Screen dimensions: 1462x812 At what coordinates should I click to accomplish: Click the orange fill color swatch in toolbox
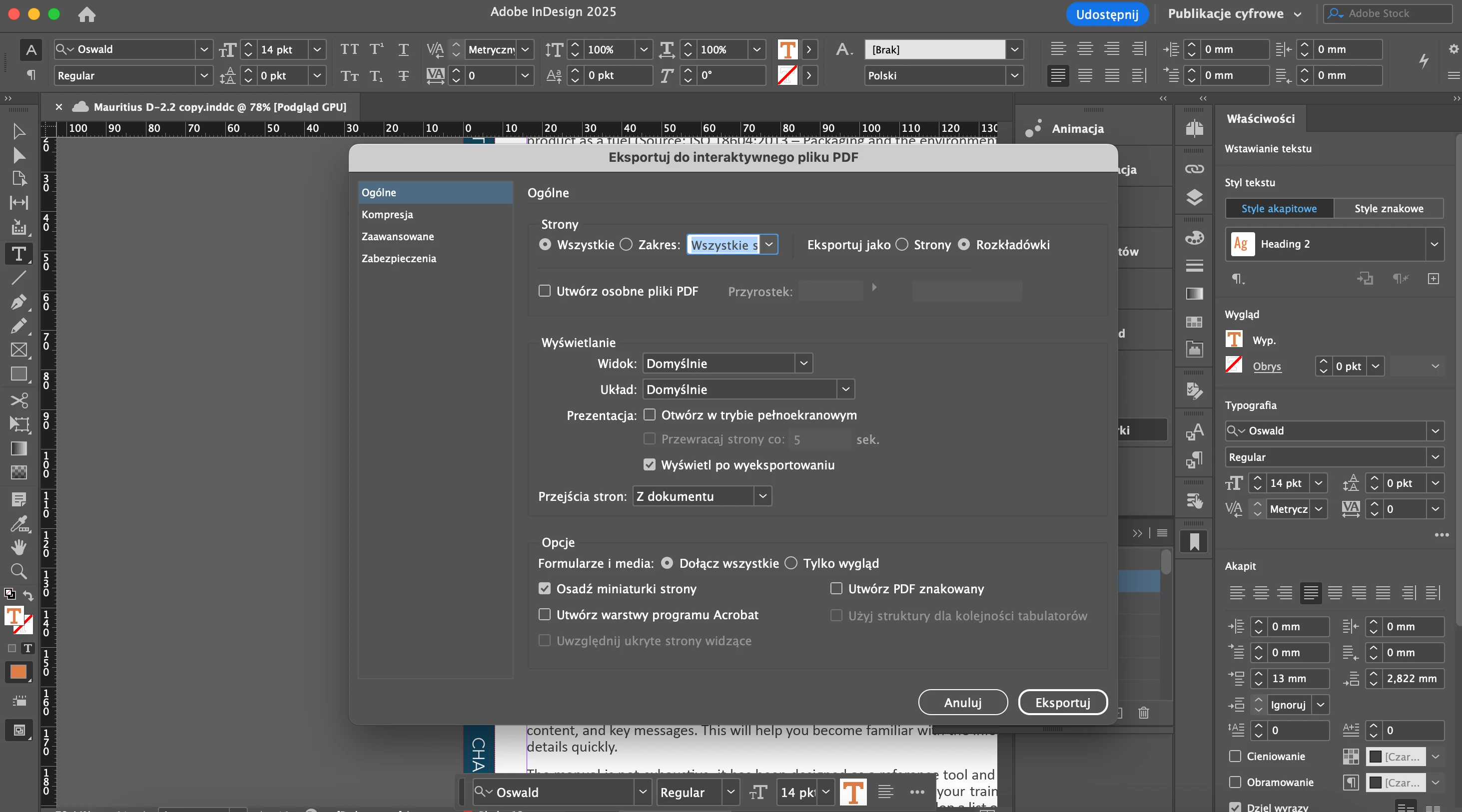tap(18, 672)
